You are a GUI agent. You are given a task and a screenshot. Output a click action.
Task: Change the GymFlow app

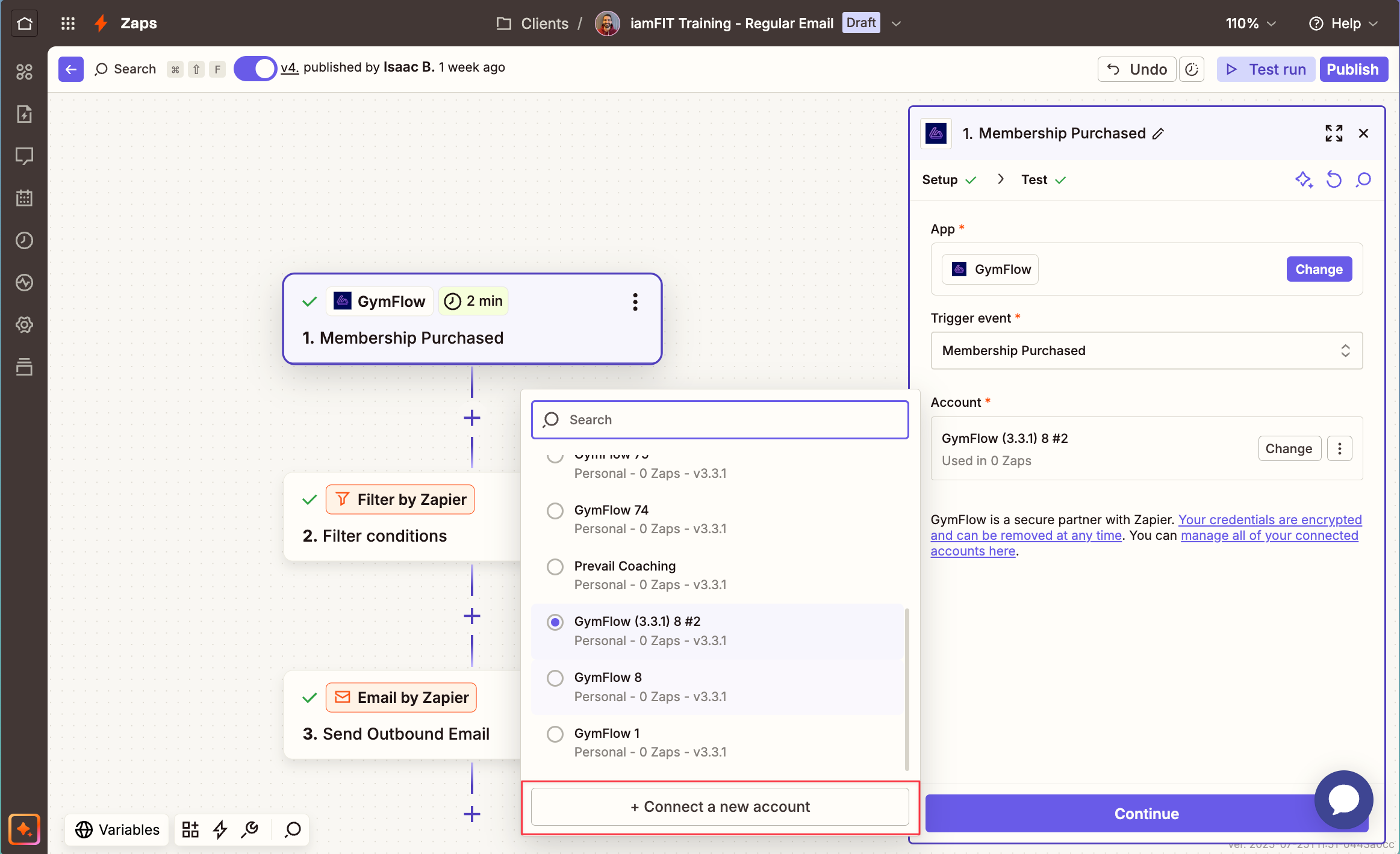(1319, 270)
